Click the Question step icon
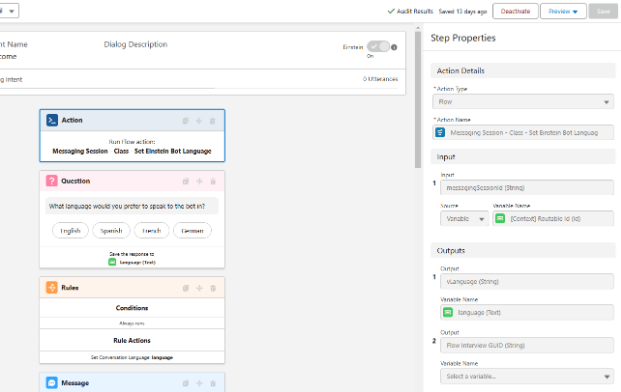 (x=52, y=181)
